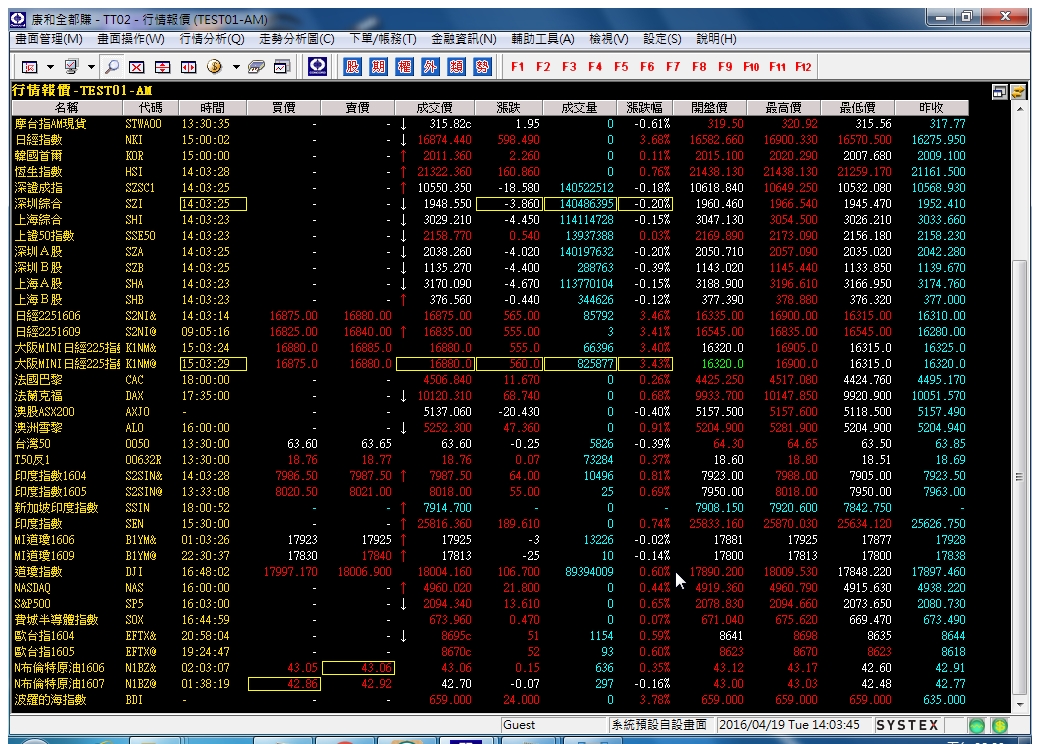Click the blue 外 foreign category button
Screen dimensions: 1040x744
pos(430,66)
